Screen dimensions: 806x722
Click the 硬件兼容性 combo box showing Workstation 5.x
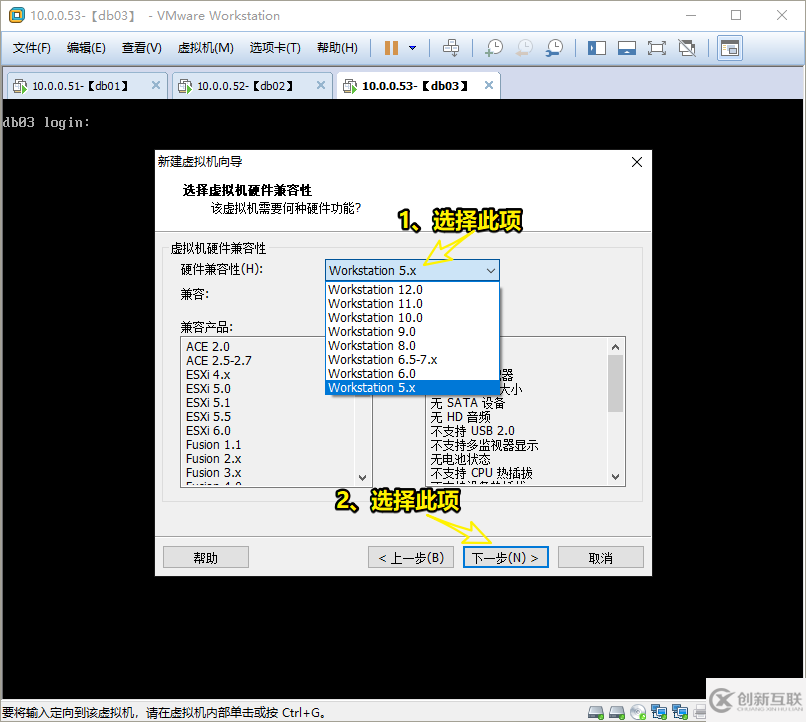[x=412, y=270]
